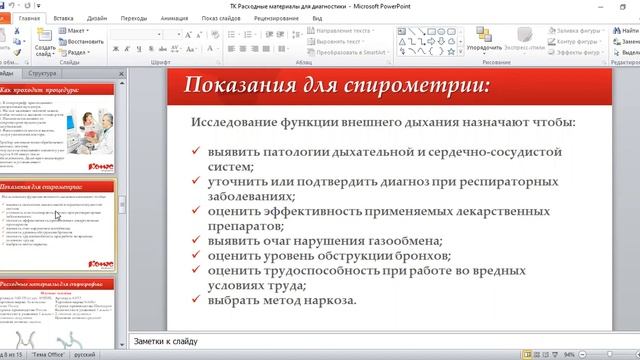Screen dimensions: 640x360
Task: Open Контур фигуры shape outline
Action: point(576,42)
